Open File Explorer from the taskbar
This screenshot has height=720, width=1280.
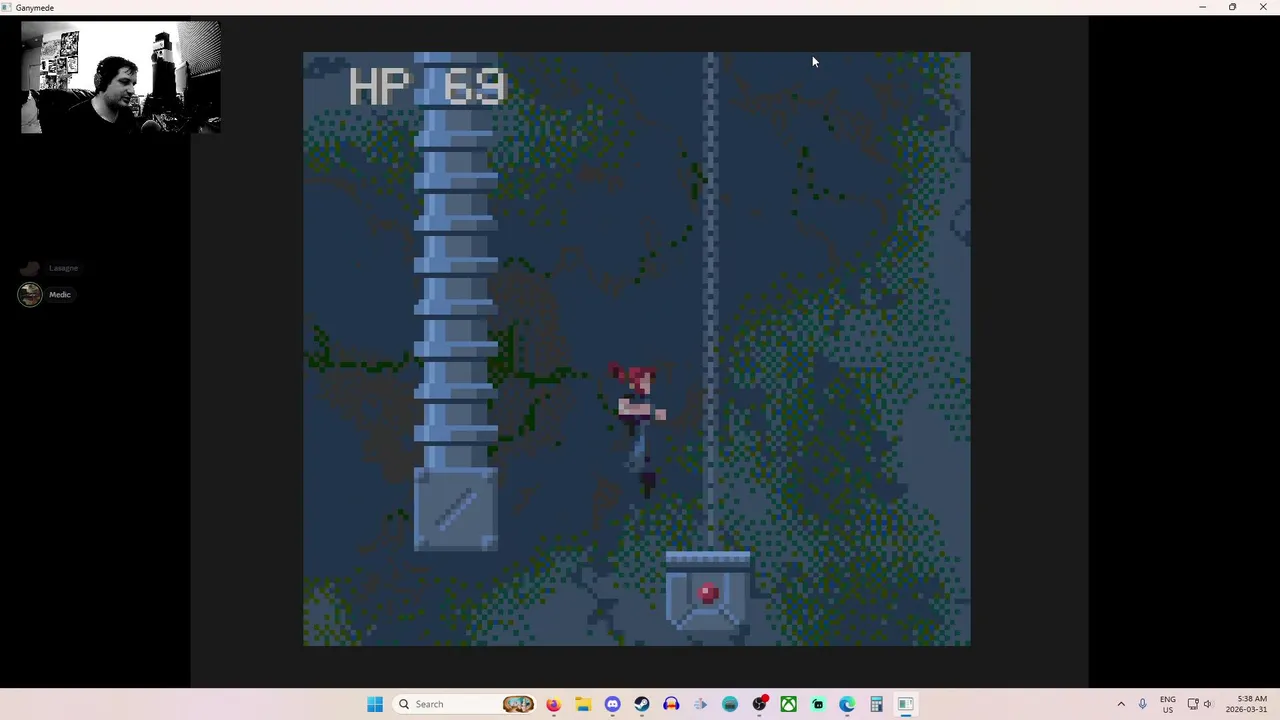click(x=583, y=704)
